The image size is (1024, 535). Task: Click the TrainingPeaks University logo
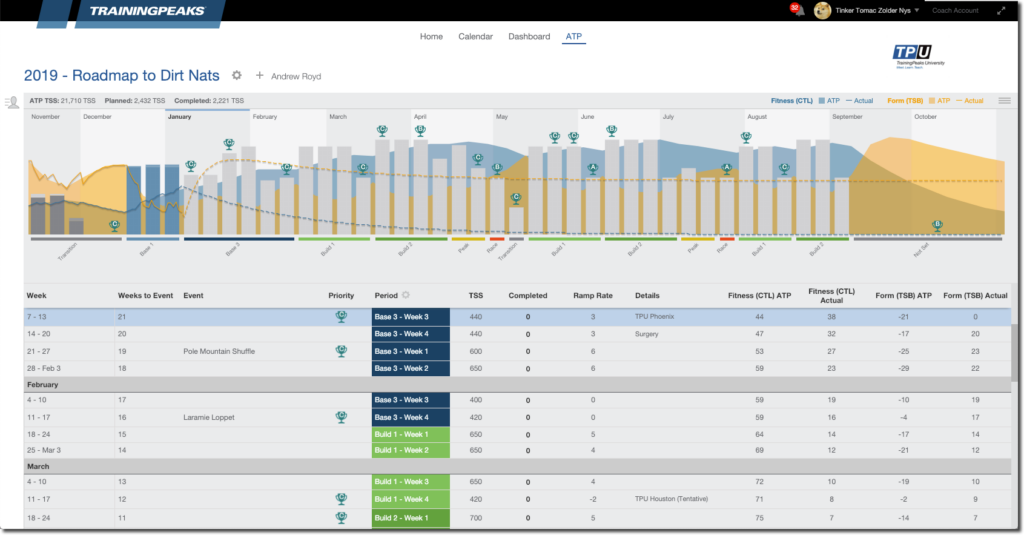pos(918,56)
